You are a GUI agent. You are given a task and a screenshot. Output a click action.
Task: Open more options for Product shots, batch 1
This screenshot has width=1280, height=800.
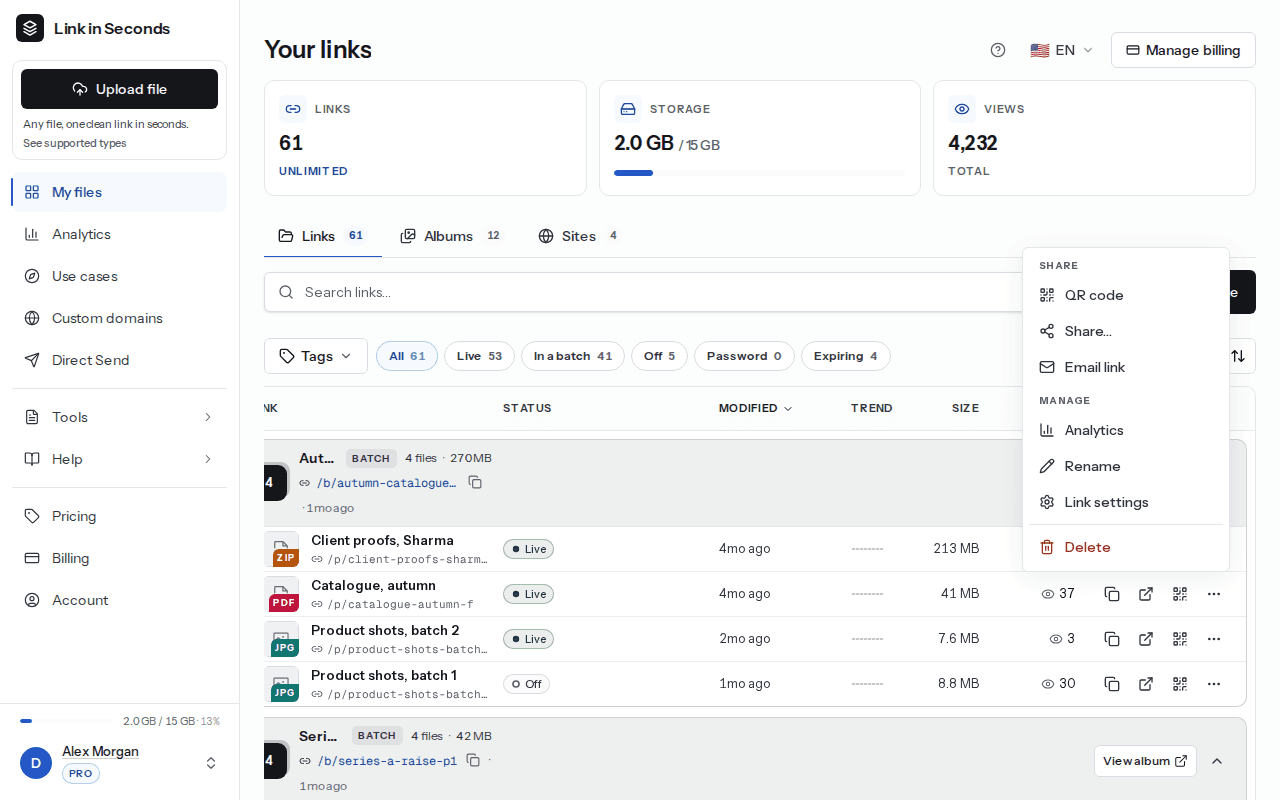[1214, 684]
